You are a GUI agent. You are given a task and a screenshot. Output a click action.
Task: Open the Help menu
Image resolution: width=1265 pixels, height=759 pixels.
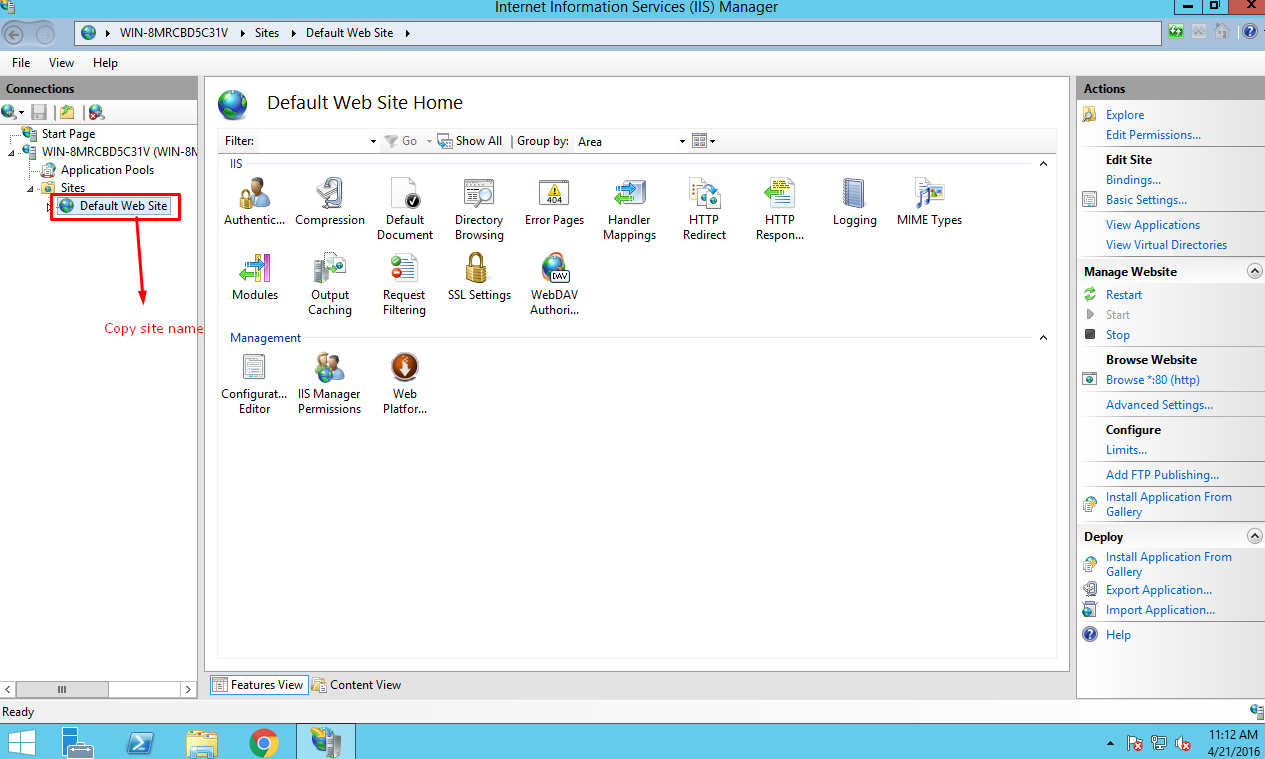pos(105,62)
